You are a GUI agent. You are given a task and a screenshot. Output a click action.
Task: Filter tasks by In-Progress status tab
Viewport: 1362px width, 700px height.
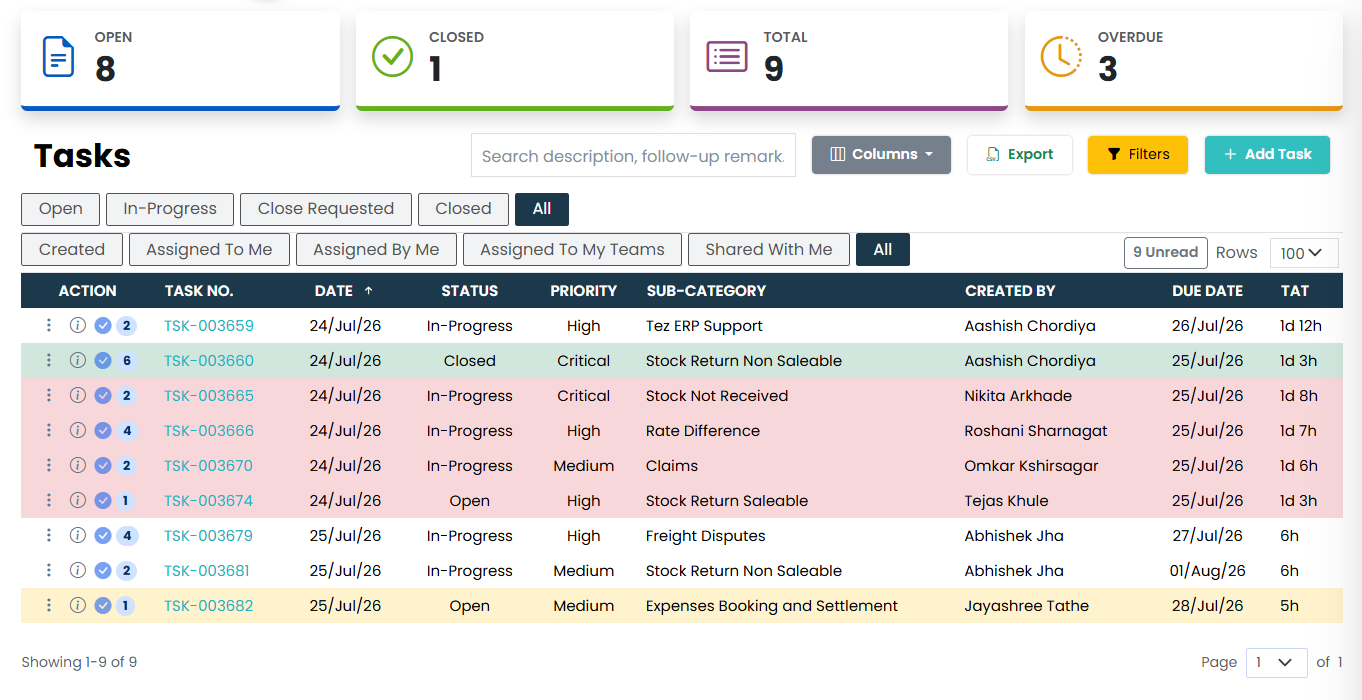coord(170,209)
